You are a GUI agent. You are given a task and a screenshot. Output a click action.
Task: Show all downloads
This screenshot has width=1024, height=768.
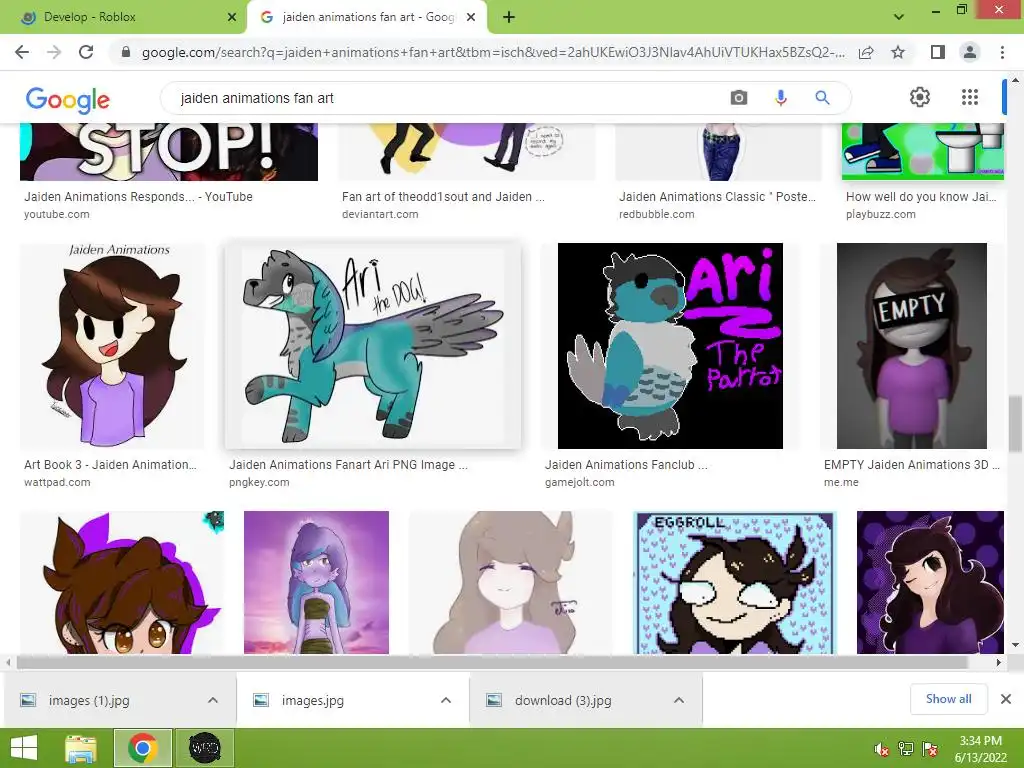949,699
